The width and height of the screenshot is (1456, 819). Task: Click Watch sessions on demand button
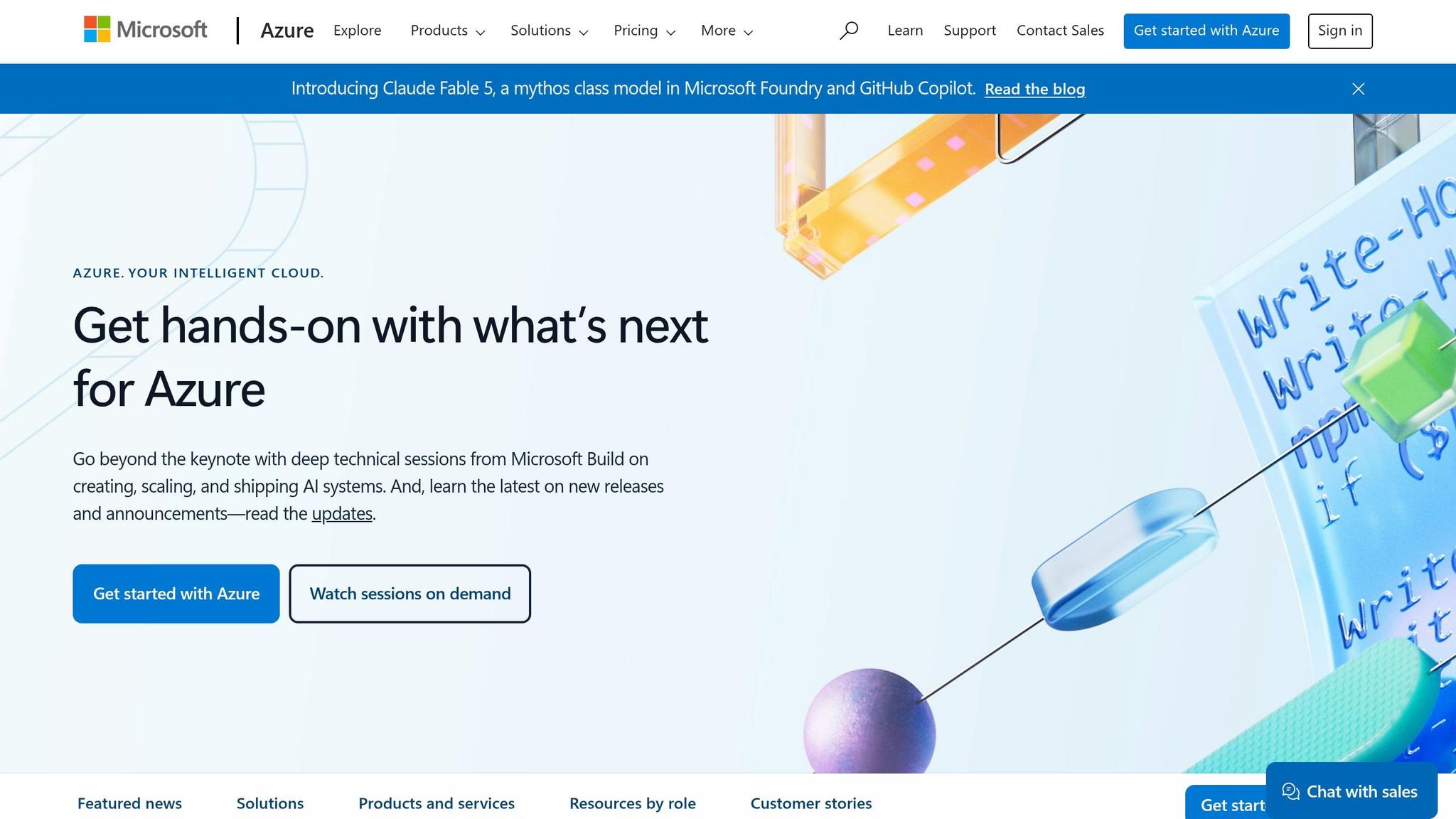pyautogui.click(x=410, y=594)
